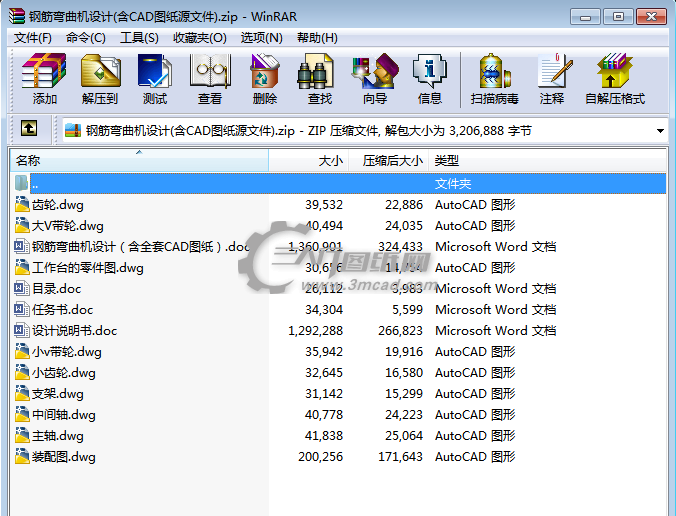
Task: Expand the archive path dropdown arrow
Action: click(x=660, y=130)
